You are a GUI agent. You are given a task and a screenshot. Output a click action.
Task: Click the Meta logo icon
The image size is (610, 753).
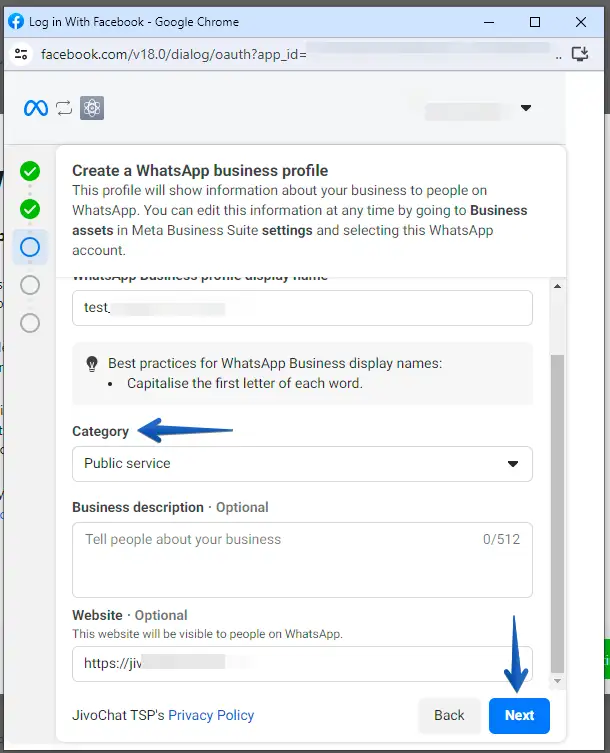(36, 108)
